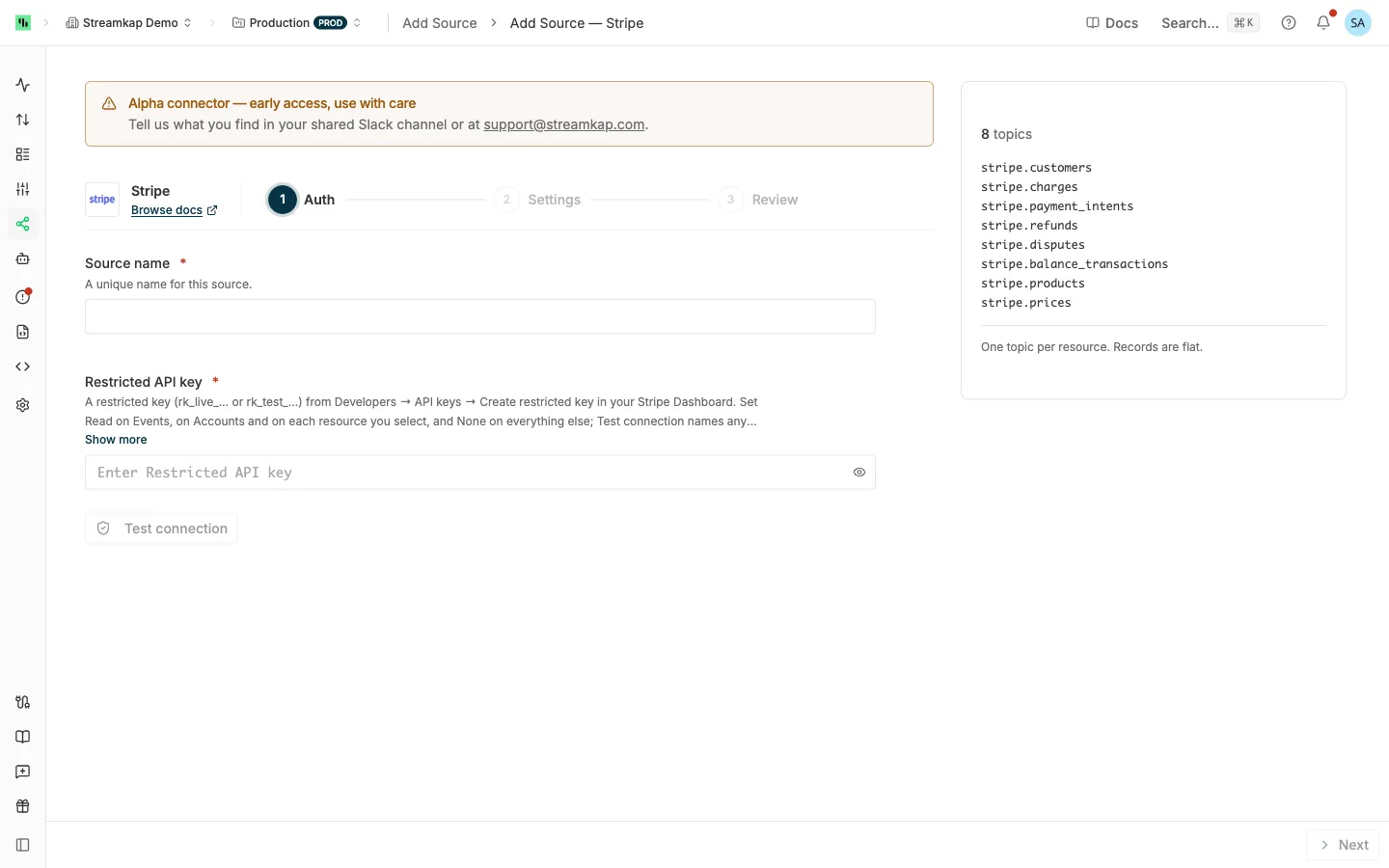Toggle the sidebar panel collapse icon
This screenshot has height=868, width=1389.
[x=23, y=845]
